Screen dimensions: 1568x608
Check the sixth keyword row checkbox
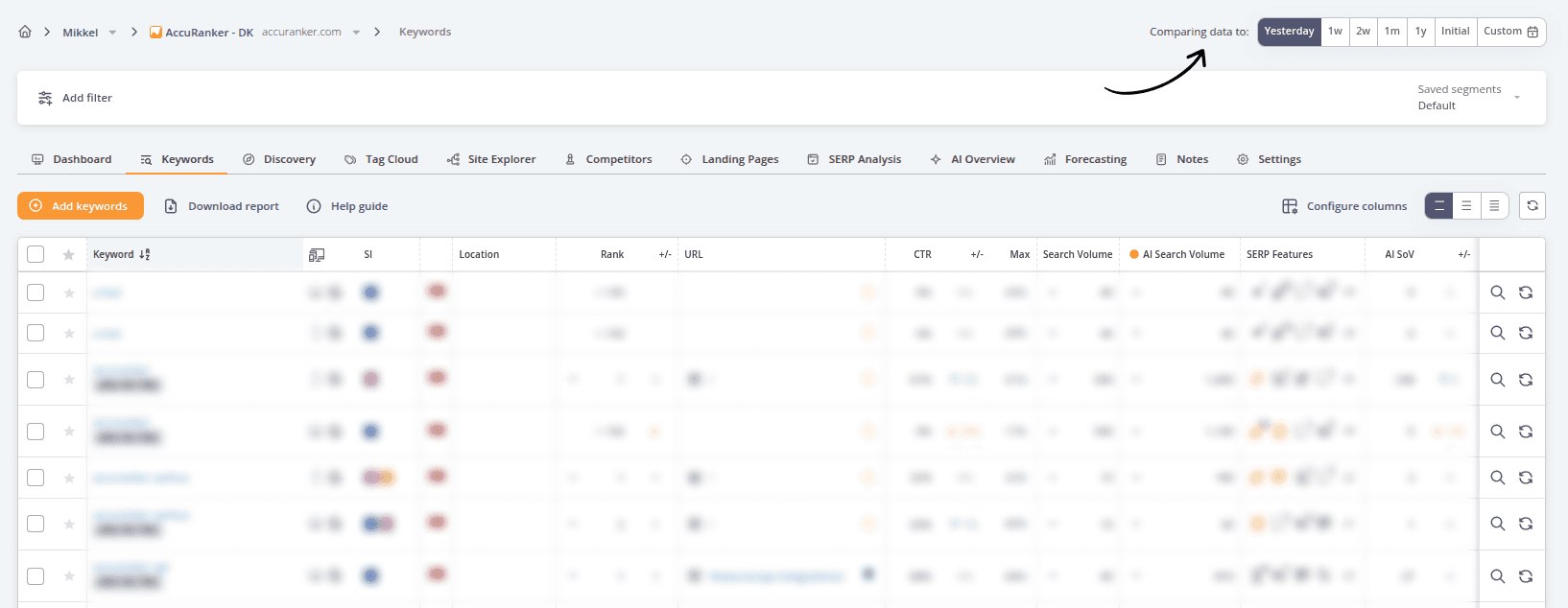pyautogui.click(x=36, y=524)
